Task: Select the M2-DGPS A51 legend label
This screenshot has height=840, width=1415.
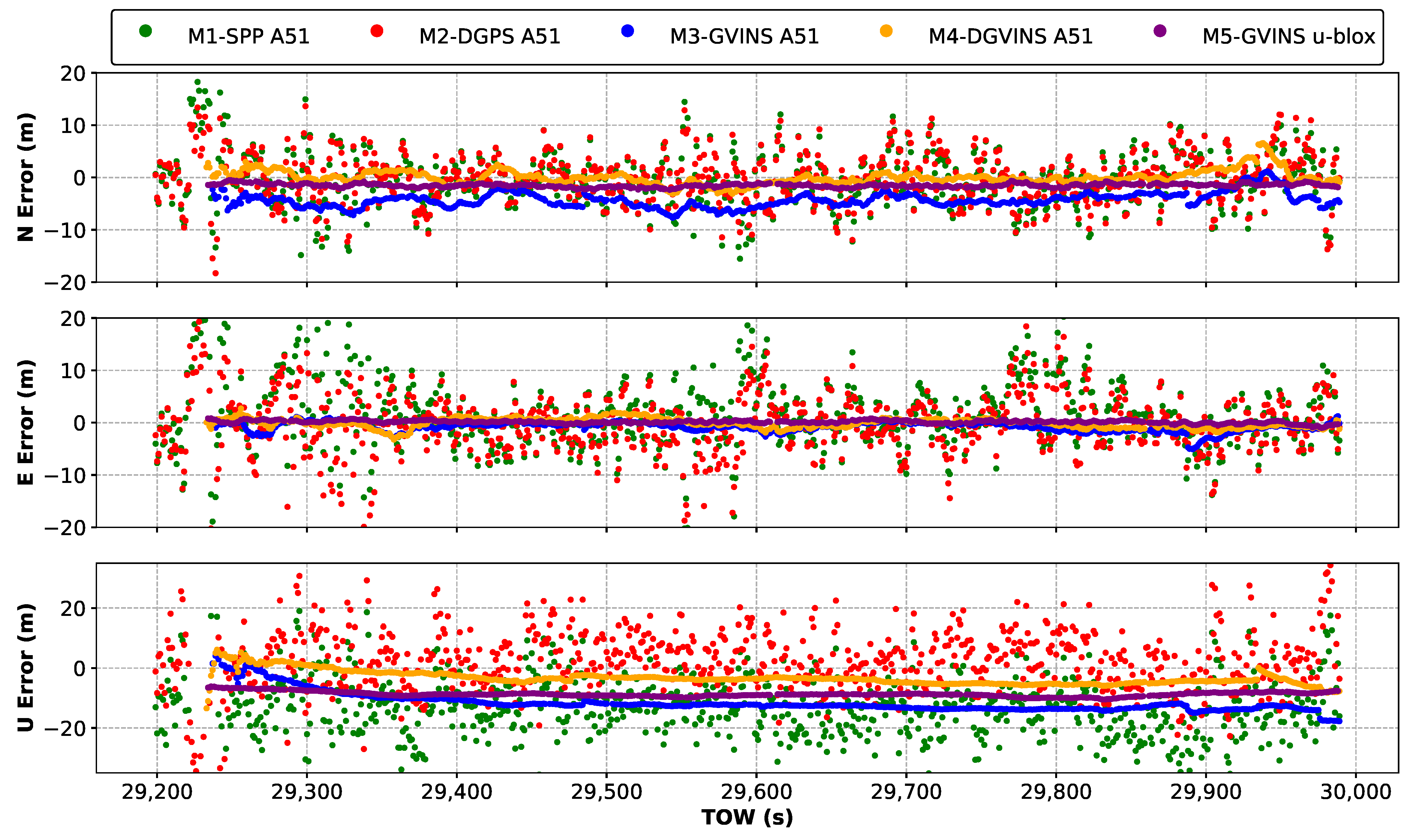Action: tap(489, 37)
